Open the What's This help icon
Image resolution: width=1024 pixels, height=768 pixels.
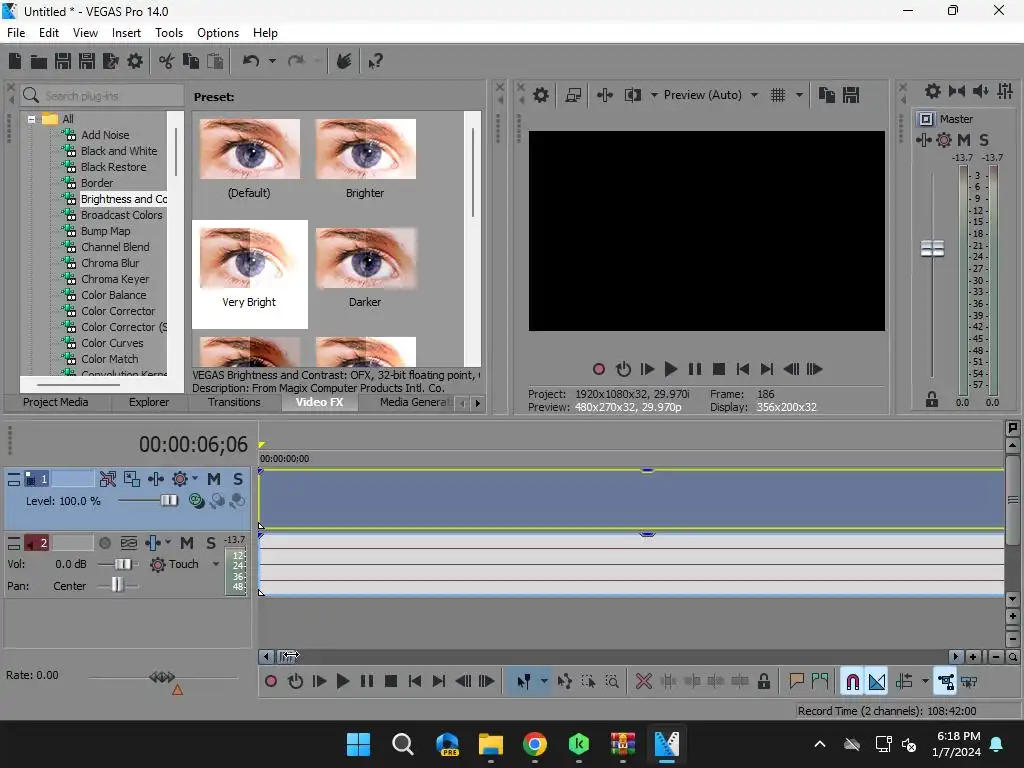pos(375,61)
